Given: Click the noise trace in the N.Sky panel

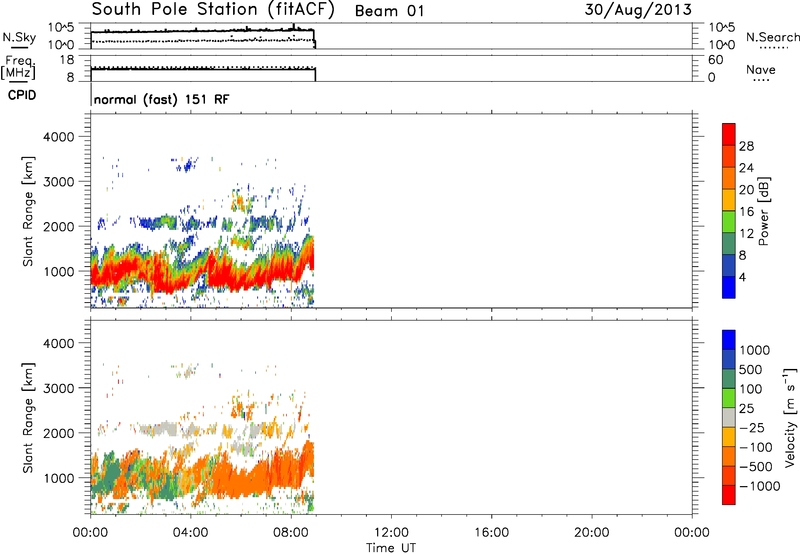Looking at the screenshot, I should (203, 32).
